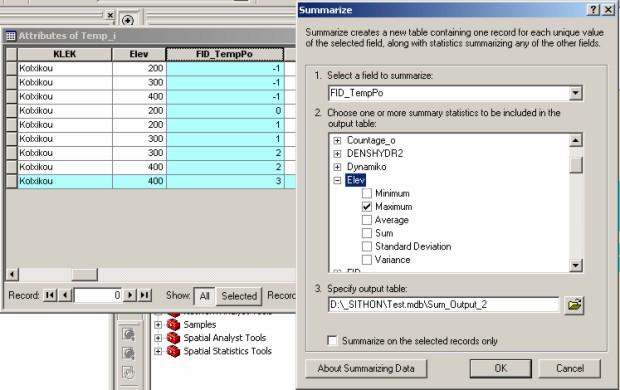Go to last record button
This screenshot has width=620, height=390.
click(145, 295)
